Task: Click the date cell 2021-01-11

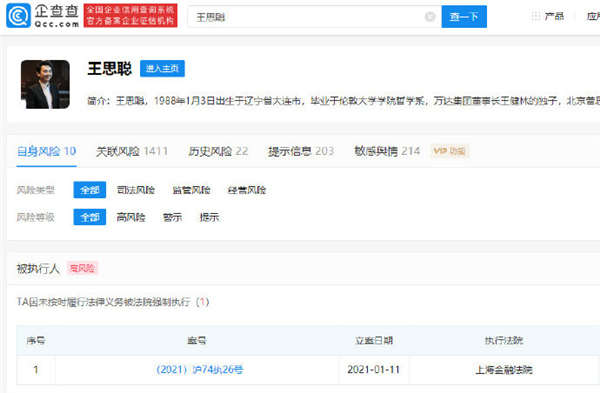Action: point(373,369)
